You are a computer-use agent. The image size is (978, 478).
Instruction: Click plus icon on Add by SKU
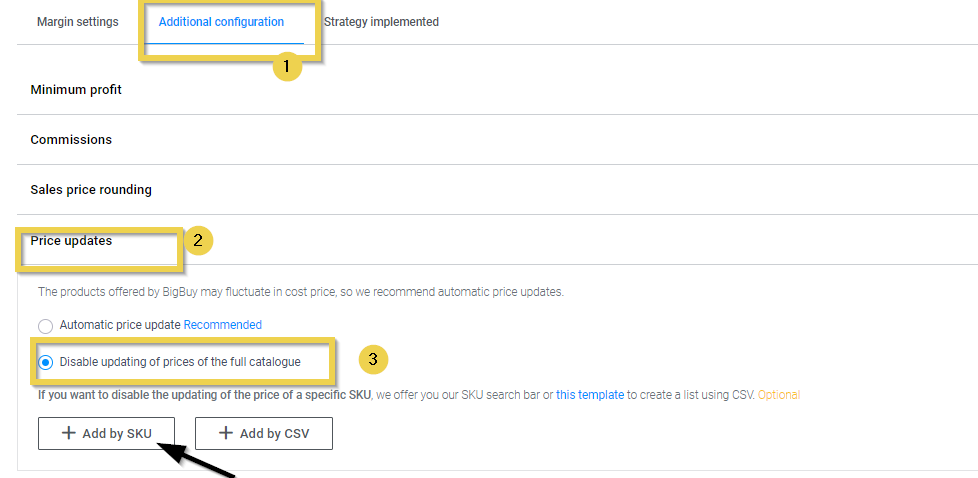coord(69,433)
